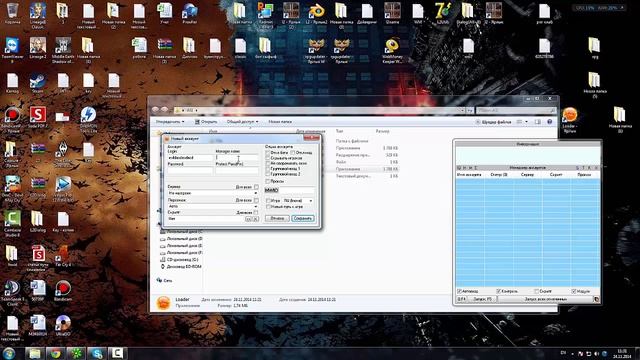Open the view options dropdown arrow in Explorer

526,122
